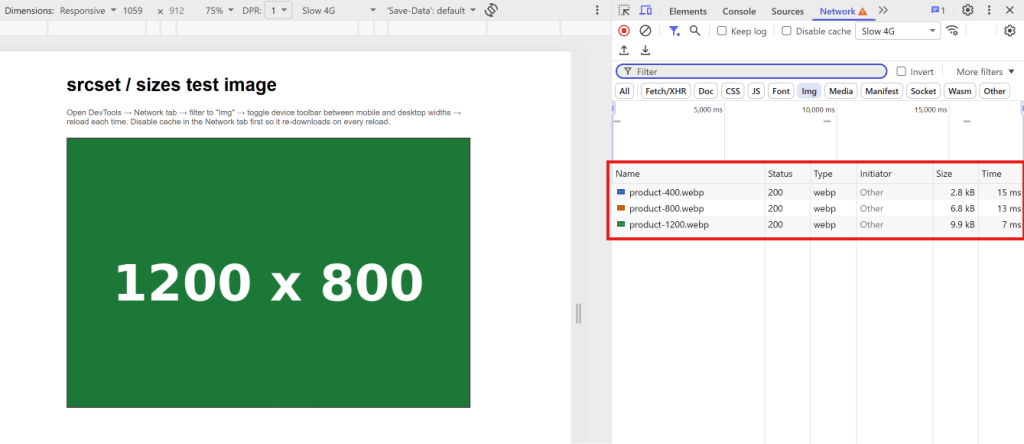Open Network panel Slow 4G throttle dropdown
This screenshot has width=1024, height=444.
tap(898, 31)
